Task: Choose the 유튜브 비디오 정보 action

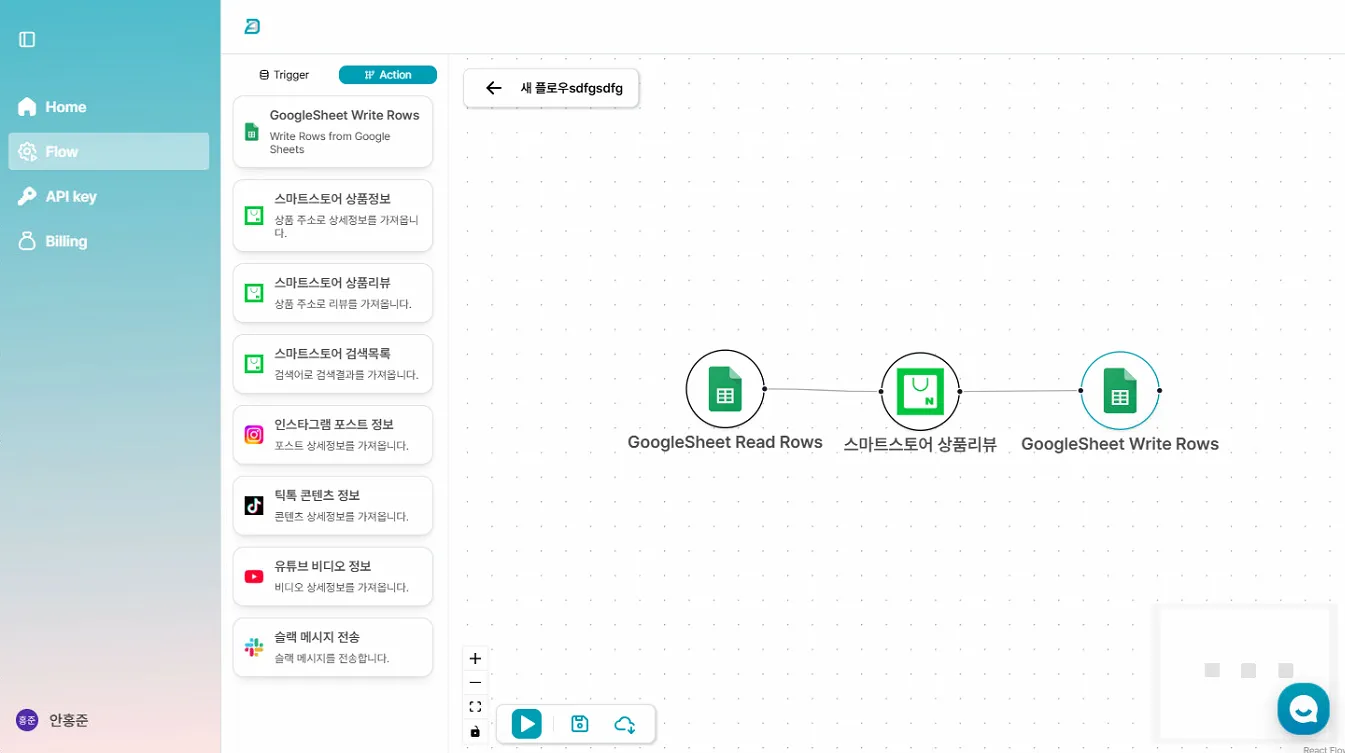Action: (x=333, y=576)
